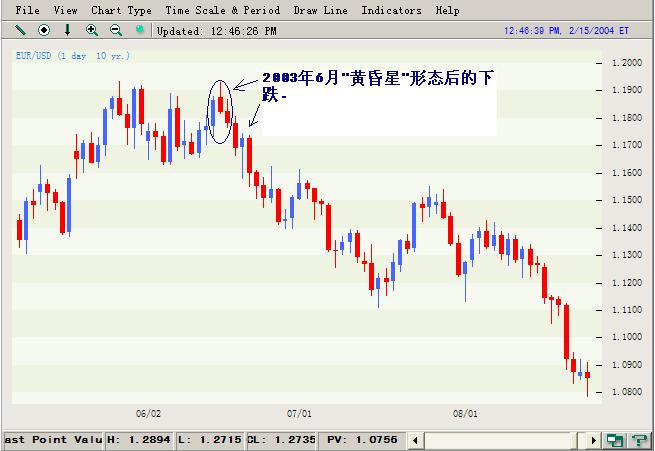This screenshot has height=451, width=655.
Task: Click the 1.0800 price axis label
Action: 627,392
